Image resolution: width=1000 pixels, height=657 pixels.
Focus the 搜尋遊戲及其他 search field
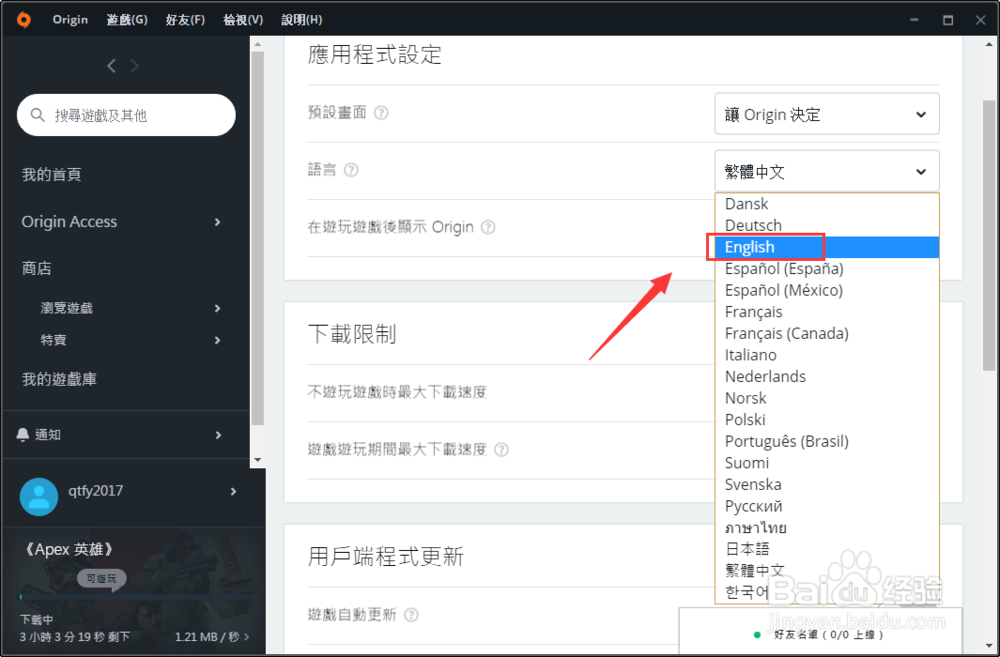point(126,115)
